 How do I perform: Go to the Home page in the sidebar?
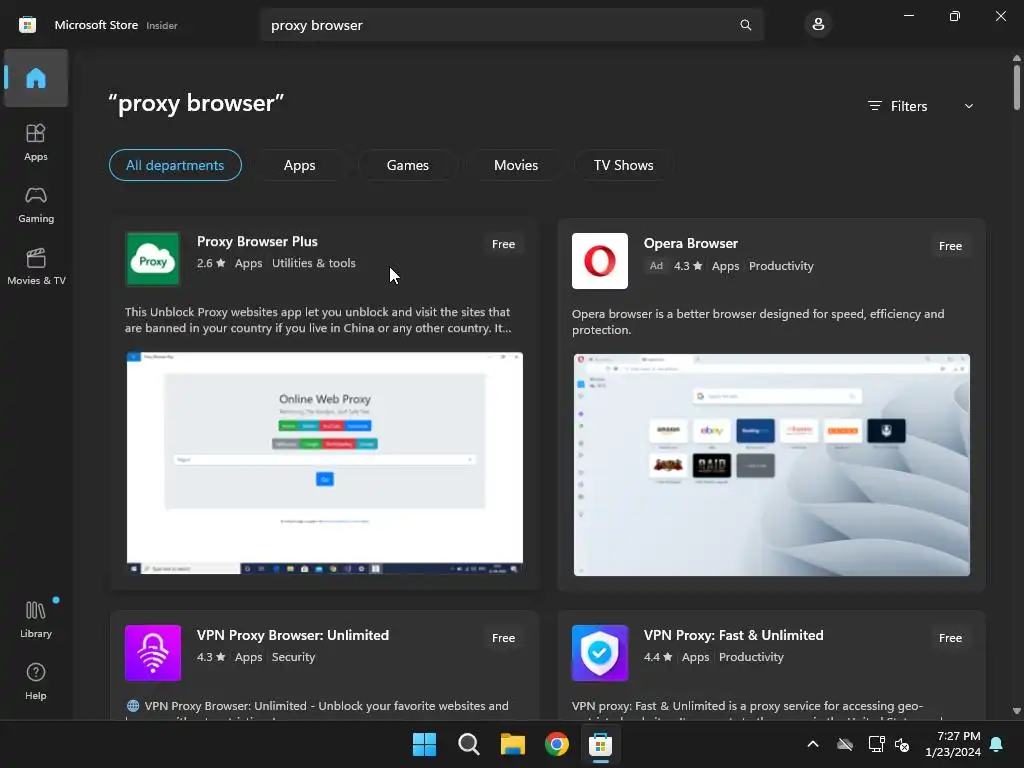tap(36, 78)
